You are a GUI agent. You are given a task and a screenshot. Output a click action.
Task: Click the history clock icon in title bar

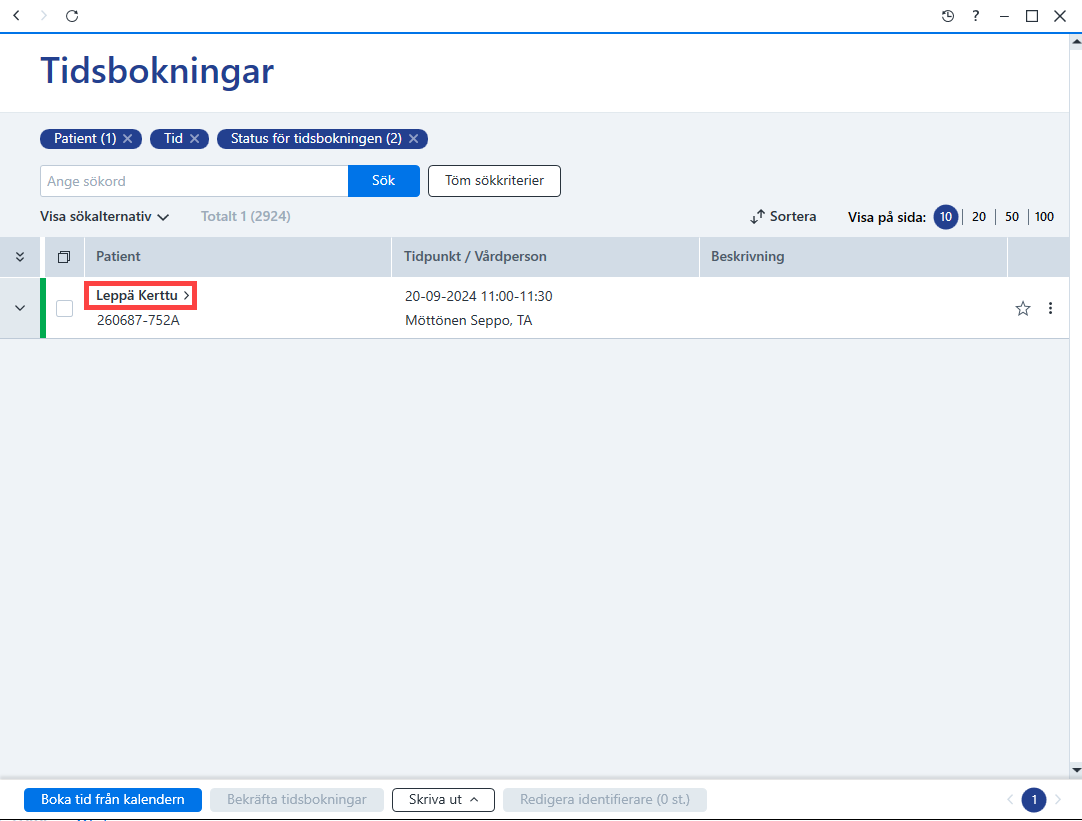point(948,16)
